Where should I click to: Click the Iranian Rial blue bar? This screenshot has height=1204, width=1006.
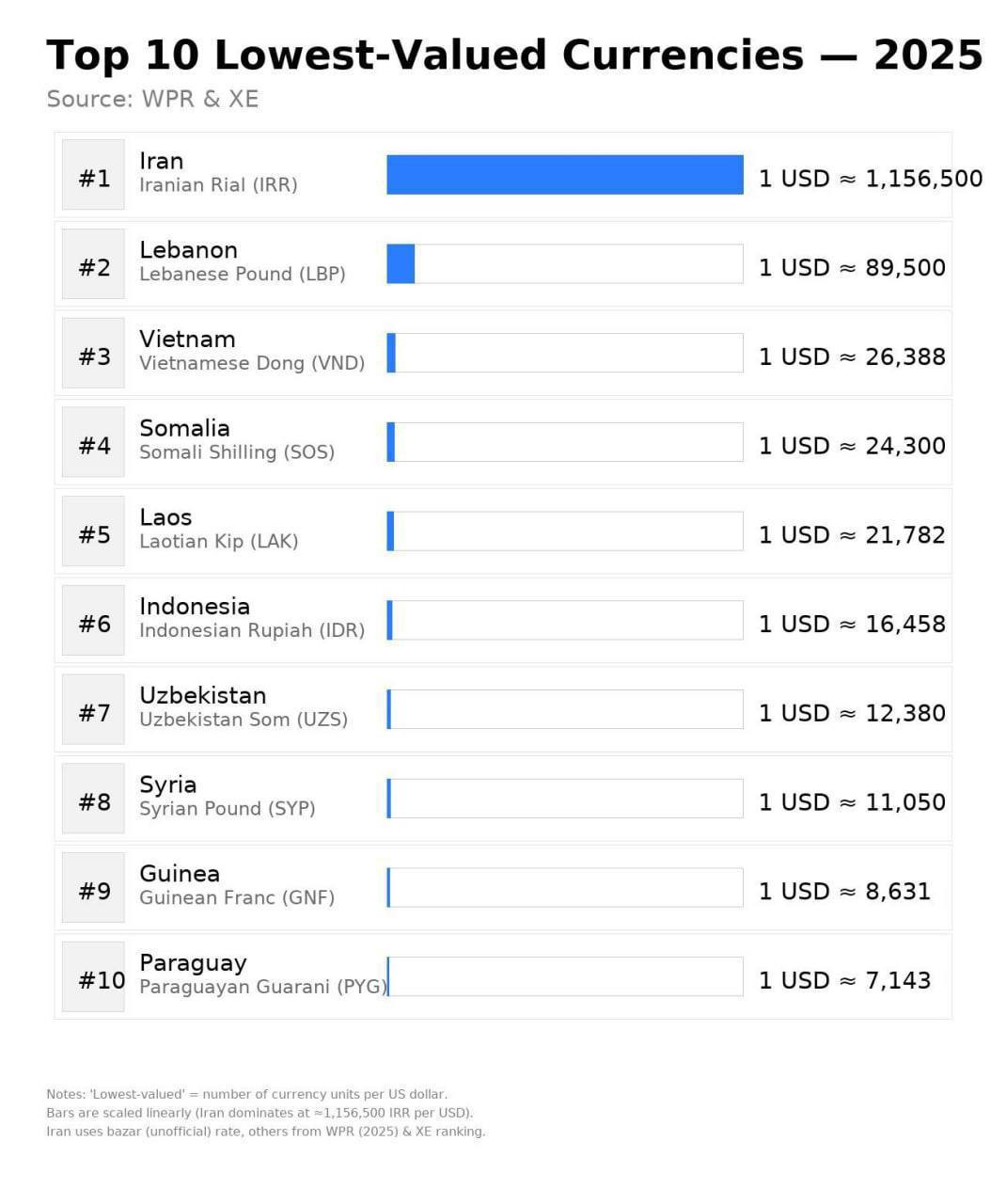tap(564, 175)
